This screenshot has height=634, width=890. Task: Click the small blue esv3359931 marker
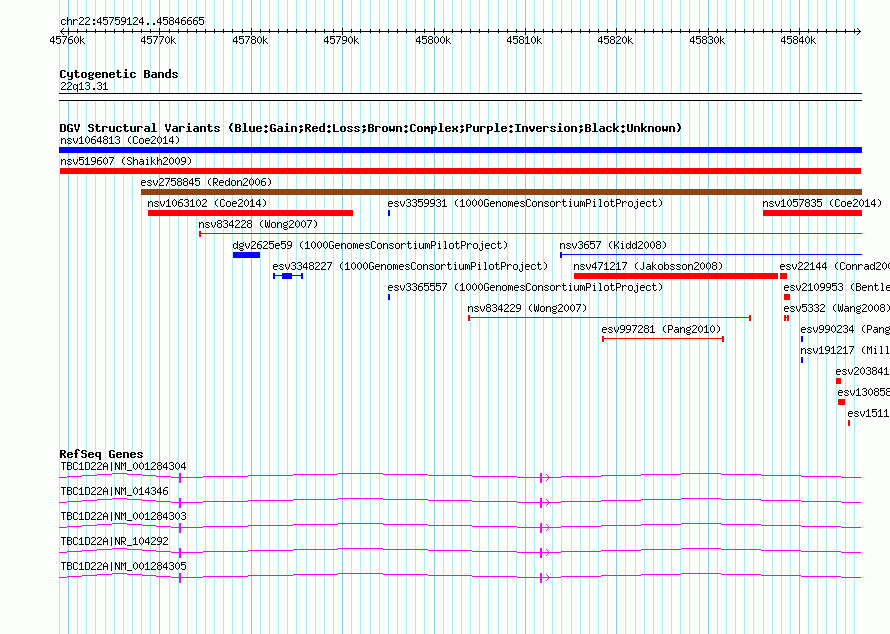389,213
